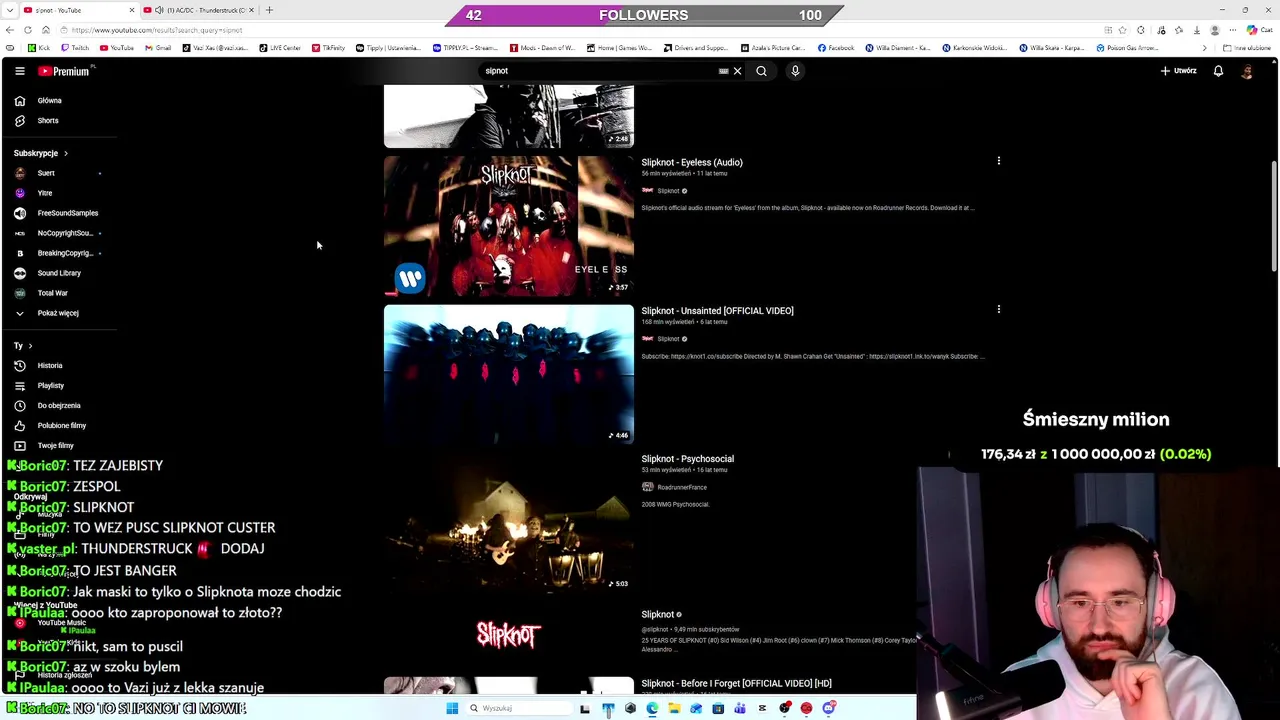
Task: Open the Slipknot Eyeless video thumbnail
Action: click(x=508, y=226)
